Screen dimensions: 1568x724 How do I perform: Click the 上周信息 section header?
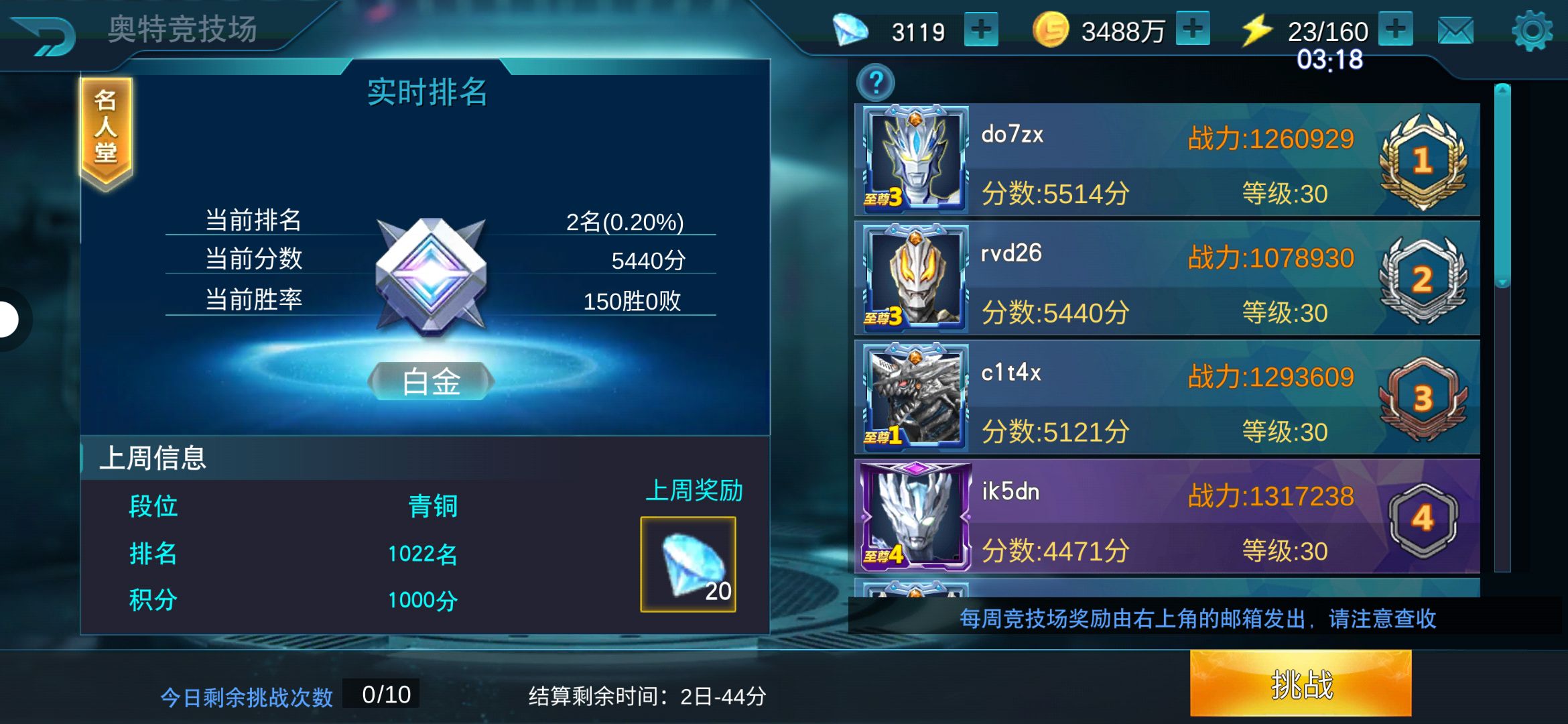pos(153,458)
